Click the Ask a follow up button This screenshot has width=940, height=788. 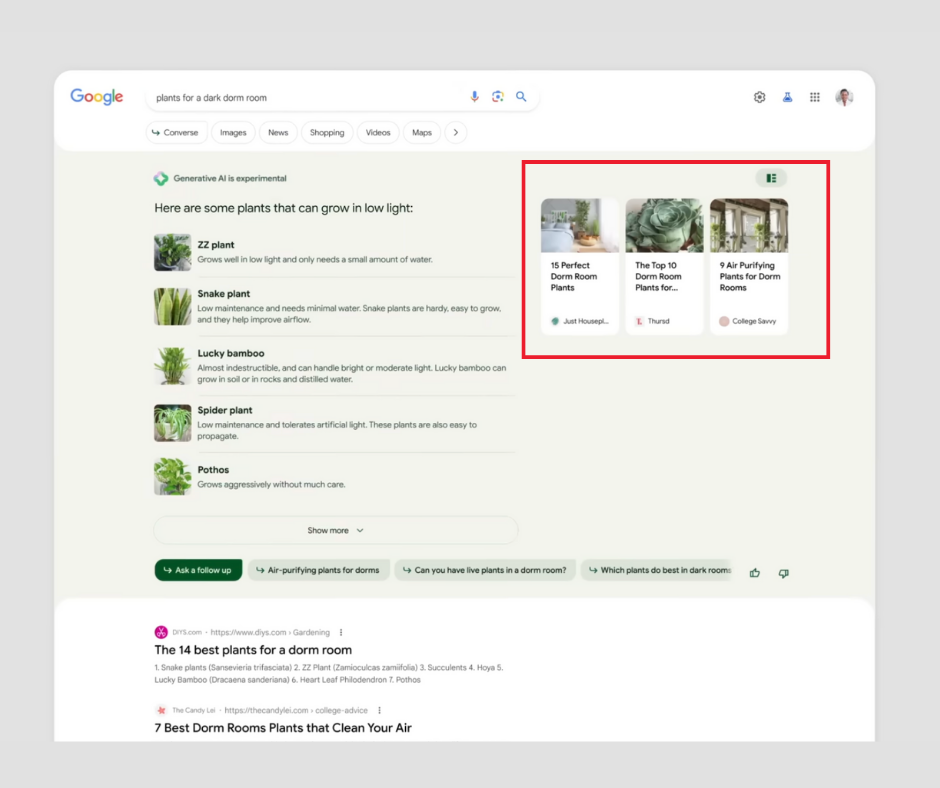click(x=198, y=570)
